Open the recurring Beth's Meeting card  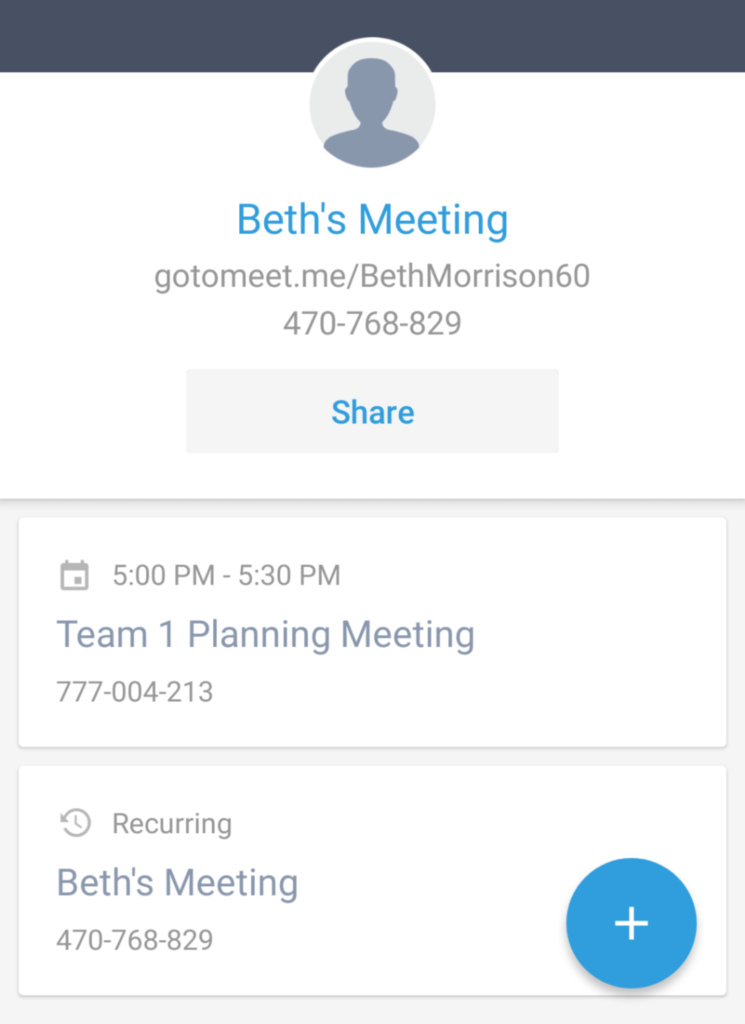(372, 880)
